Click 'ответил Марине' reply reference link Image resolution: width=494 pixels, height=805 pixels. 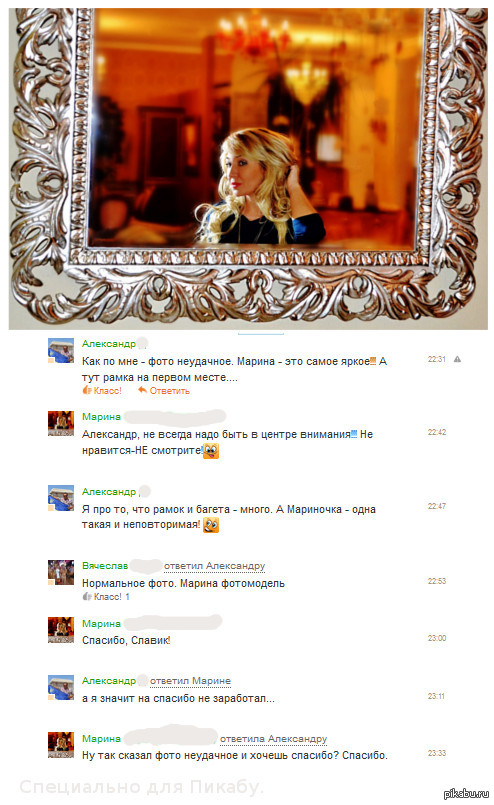pos(191,681)
